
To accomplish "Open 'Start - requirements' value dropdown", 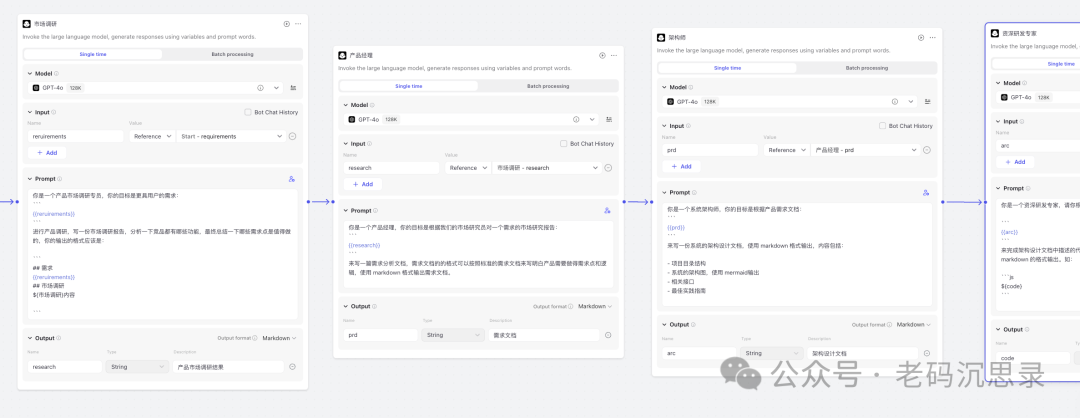I will coord(230,136).
